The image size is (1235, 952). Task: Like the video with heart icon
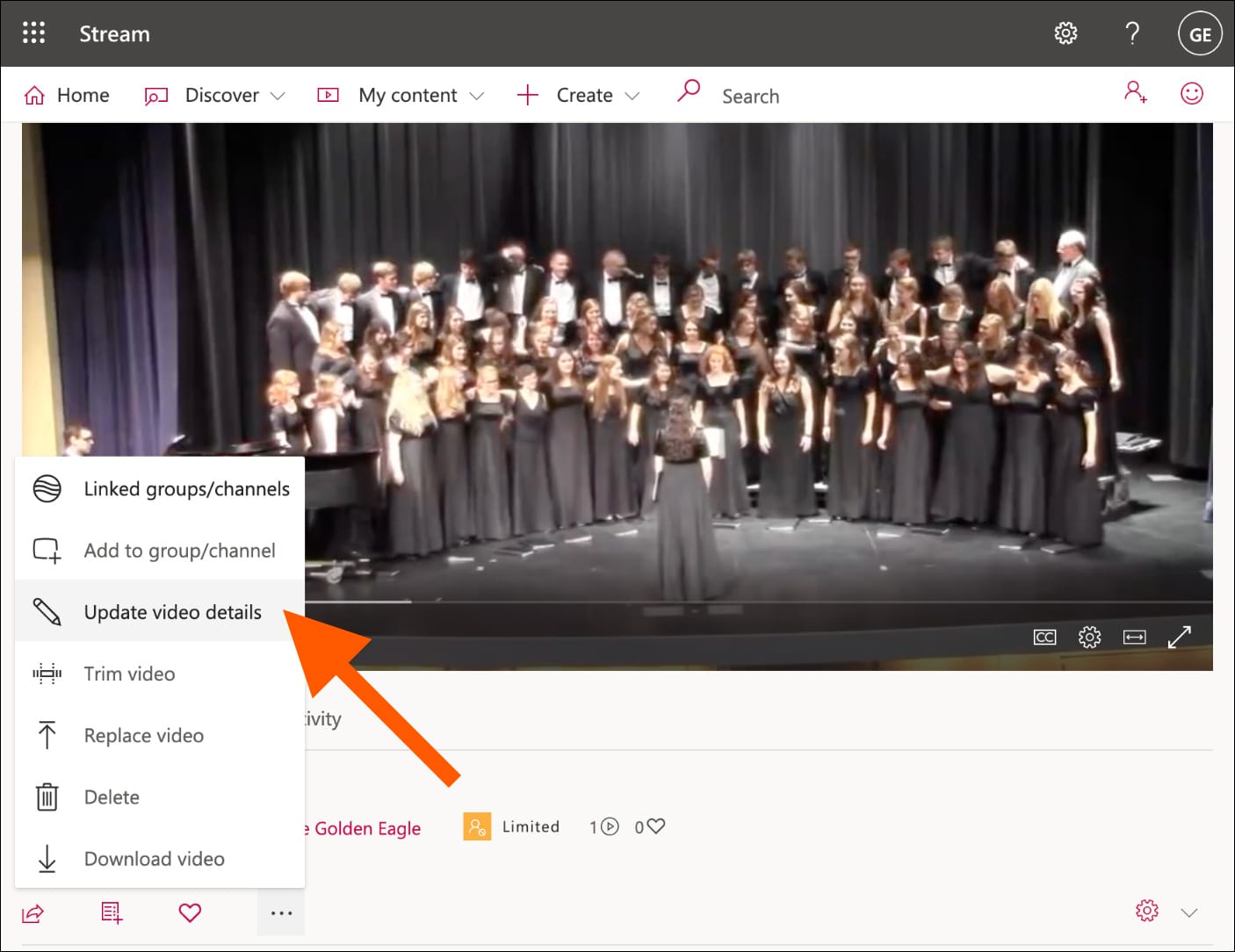pyautogui.click(x=190, y=913)
